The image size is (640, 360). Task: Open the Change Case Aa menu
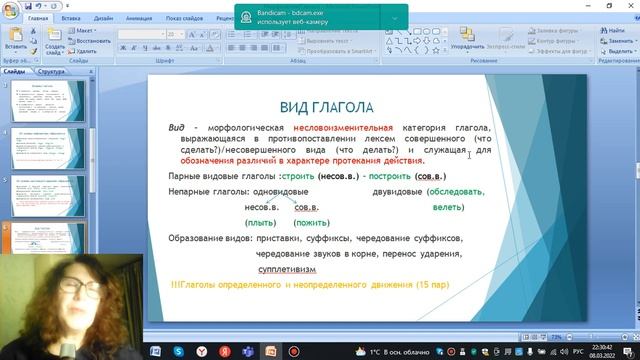tap(194, 48)
